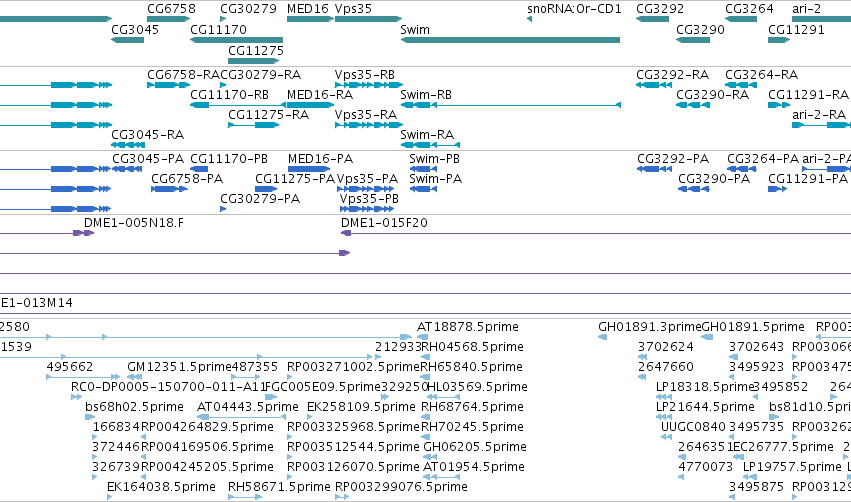This screenshot has width=851, height=502.
Task: Click the CG3264 gene label
Action: (x=750, y=9)
